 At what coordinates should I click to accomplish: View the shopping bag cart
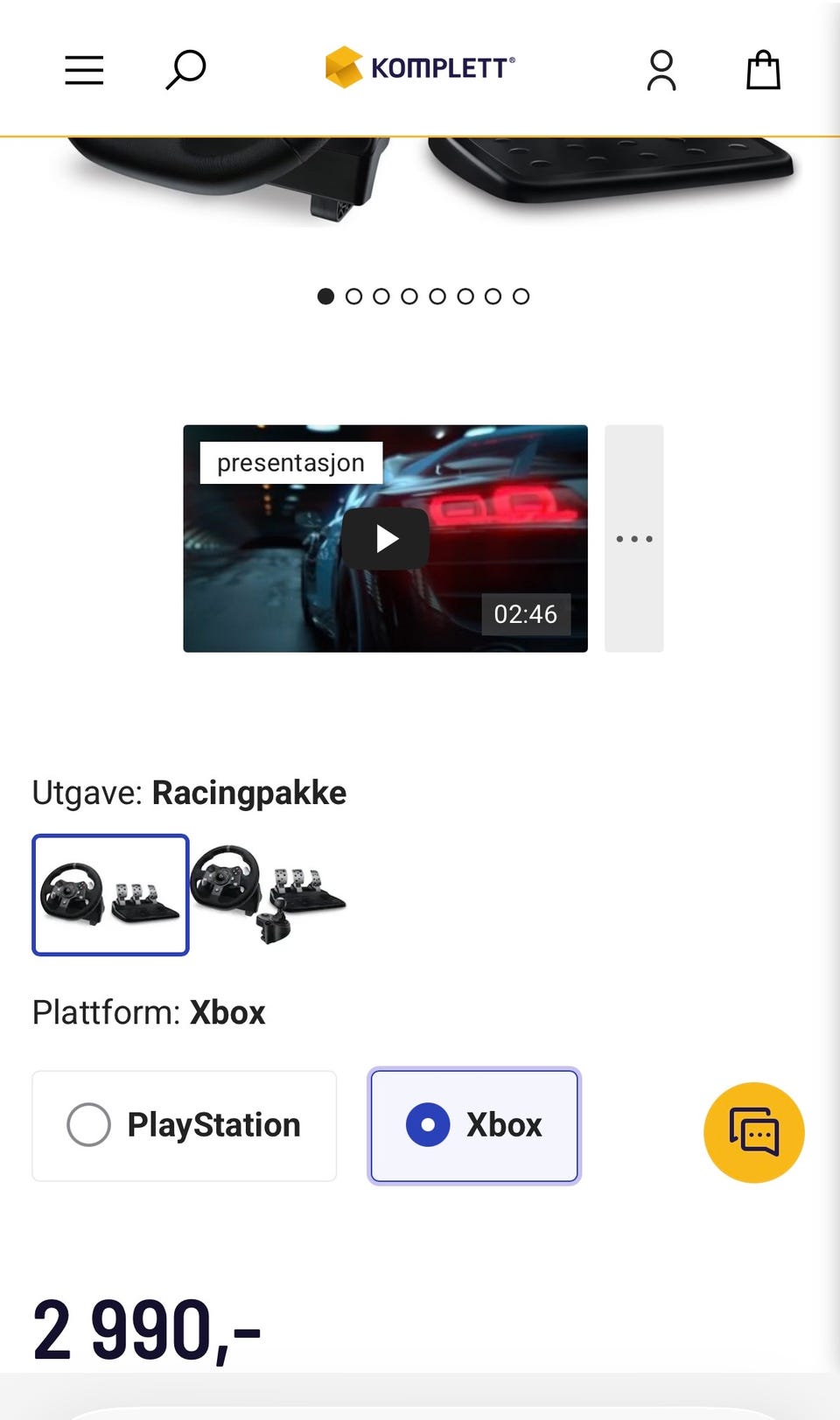tap(763, 70)
